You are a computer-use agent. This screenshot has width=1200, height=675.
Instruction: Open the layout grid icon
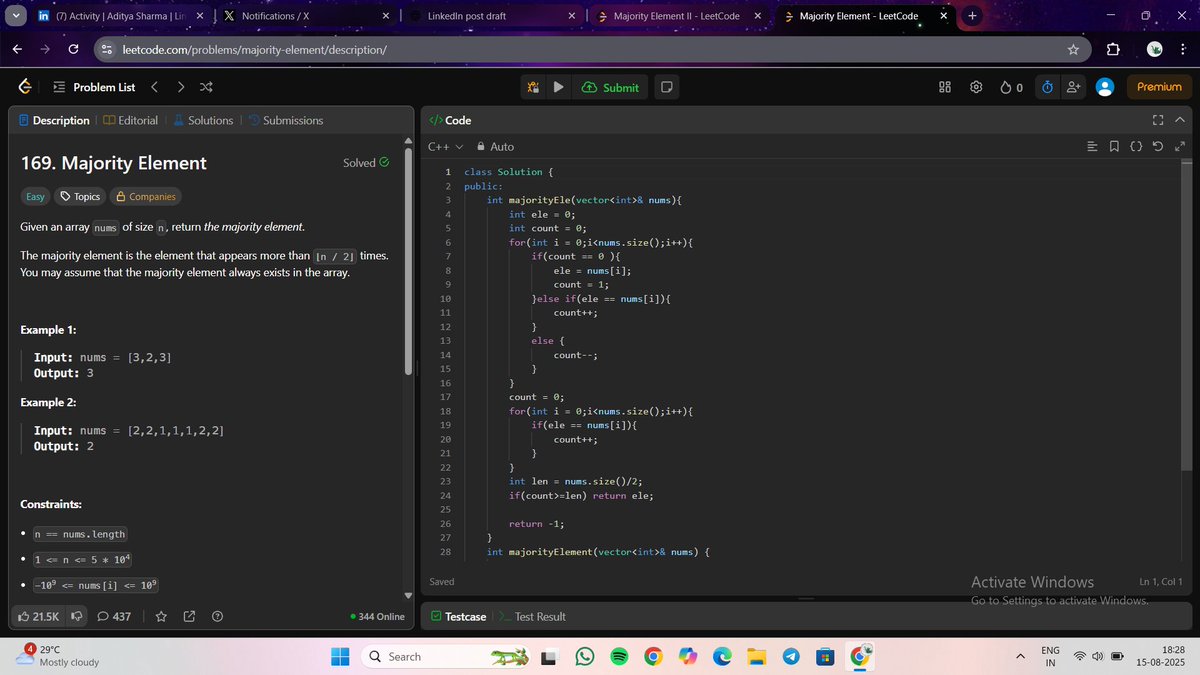[945, 87]
